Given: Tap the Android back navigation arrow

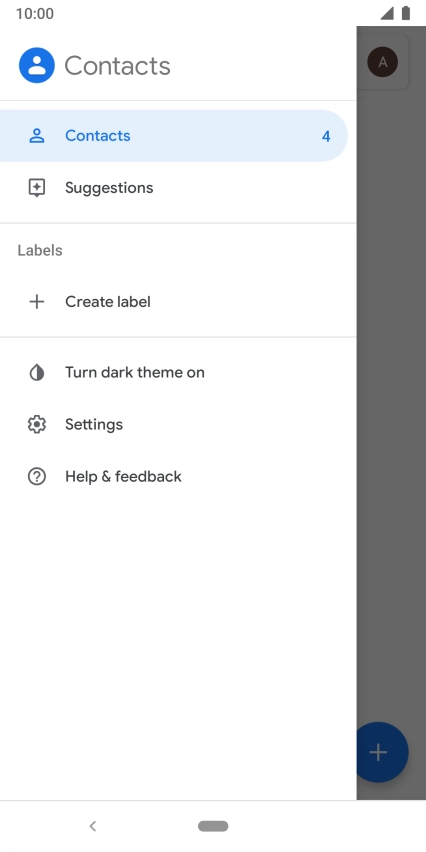Looking at the screenshot, I should point(93,826).
